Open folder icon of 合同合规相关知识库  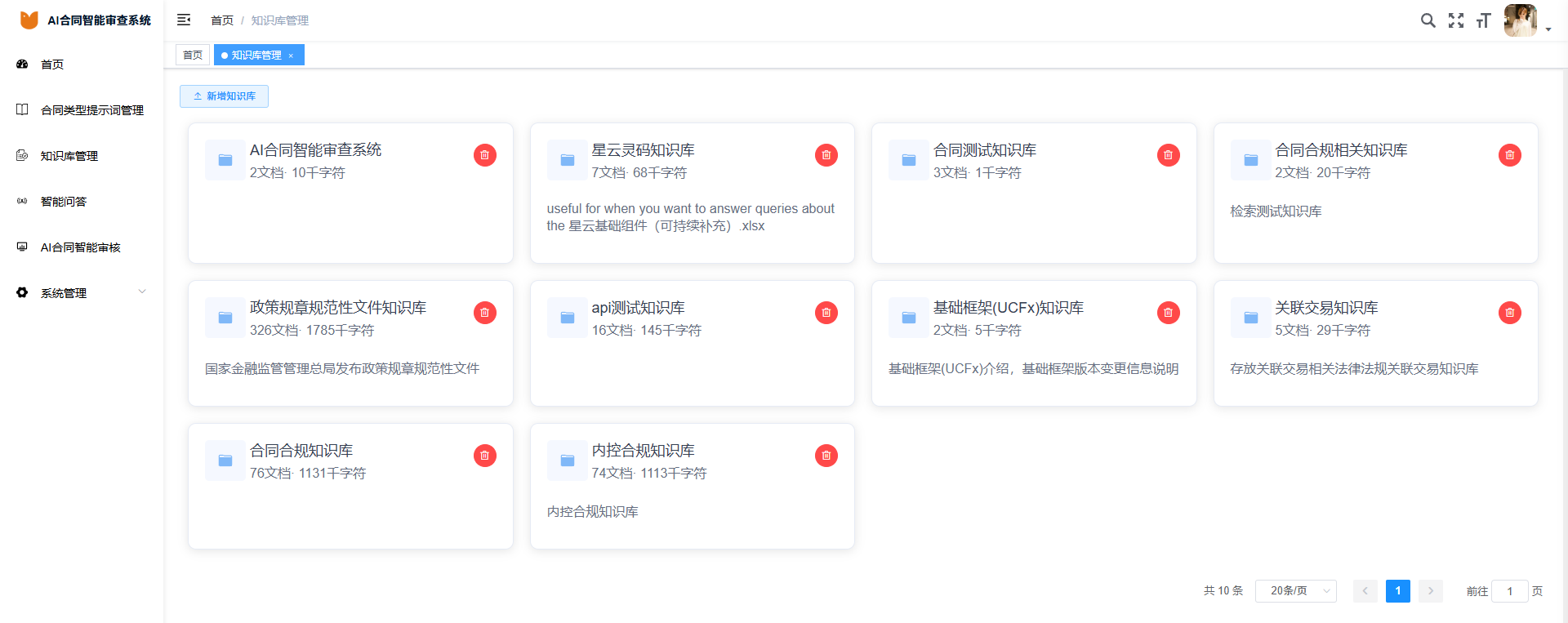tap(1251, 160)
